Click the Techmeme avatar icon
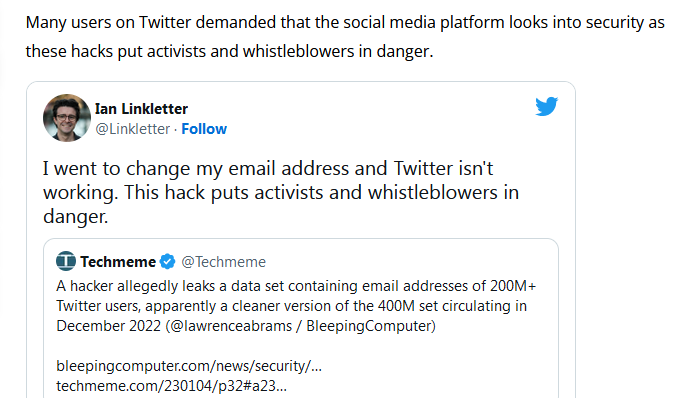This screenshot has height=398, width=690. pyautogui.click(x=66, y=261)
